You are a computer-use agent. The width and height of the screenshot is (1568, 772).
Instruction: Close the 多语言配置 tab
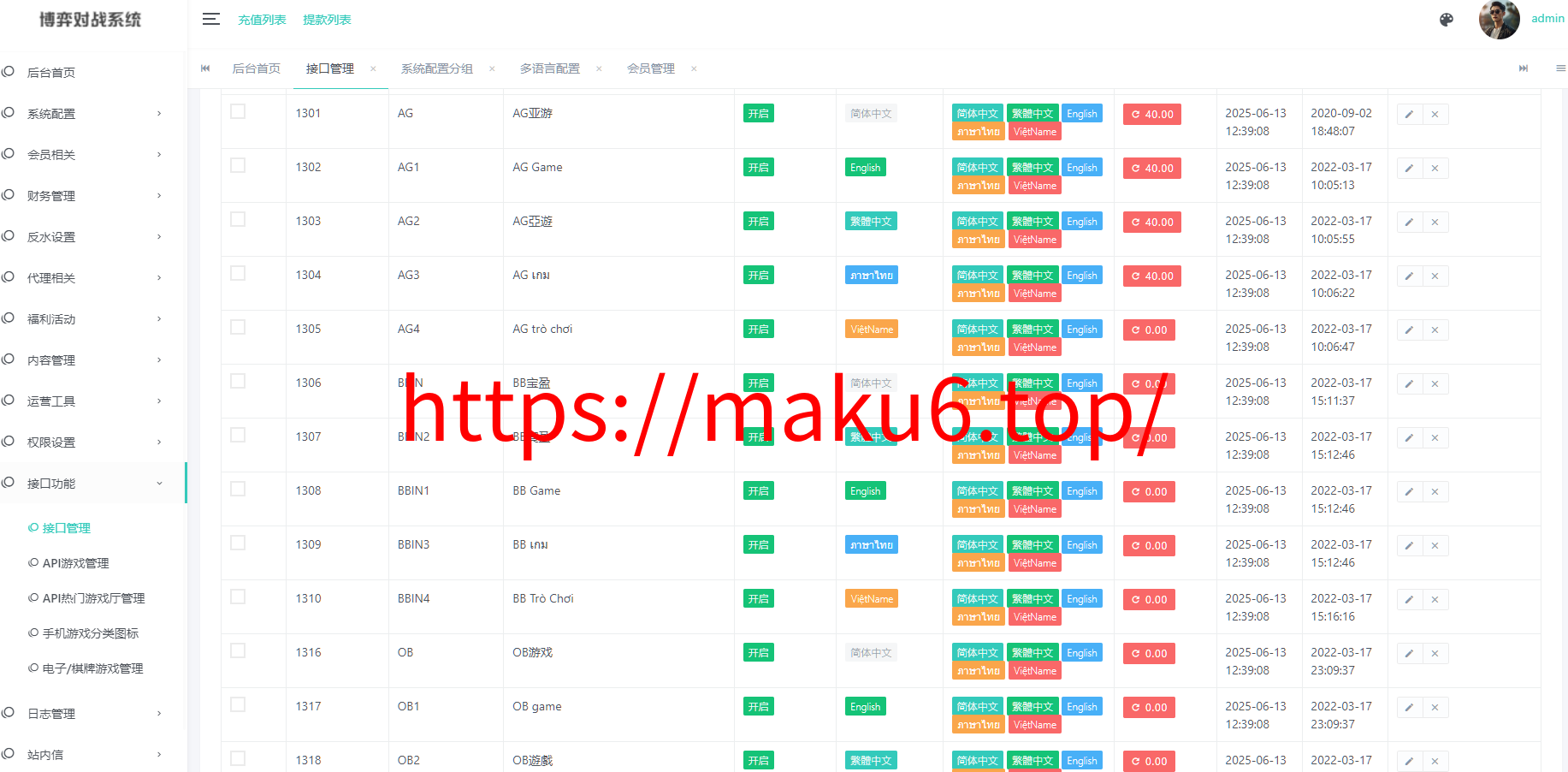pyautogui.click(x=599, y=68)
